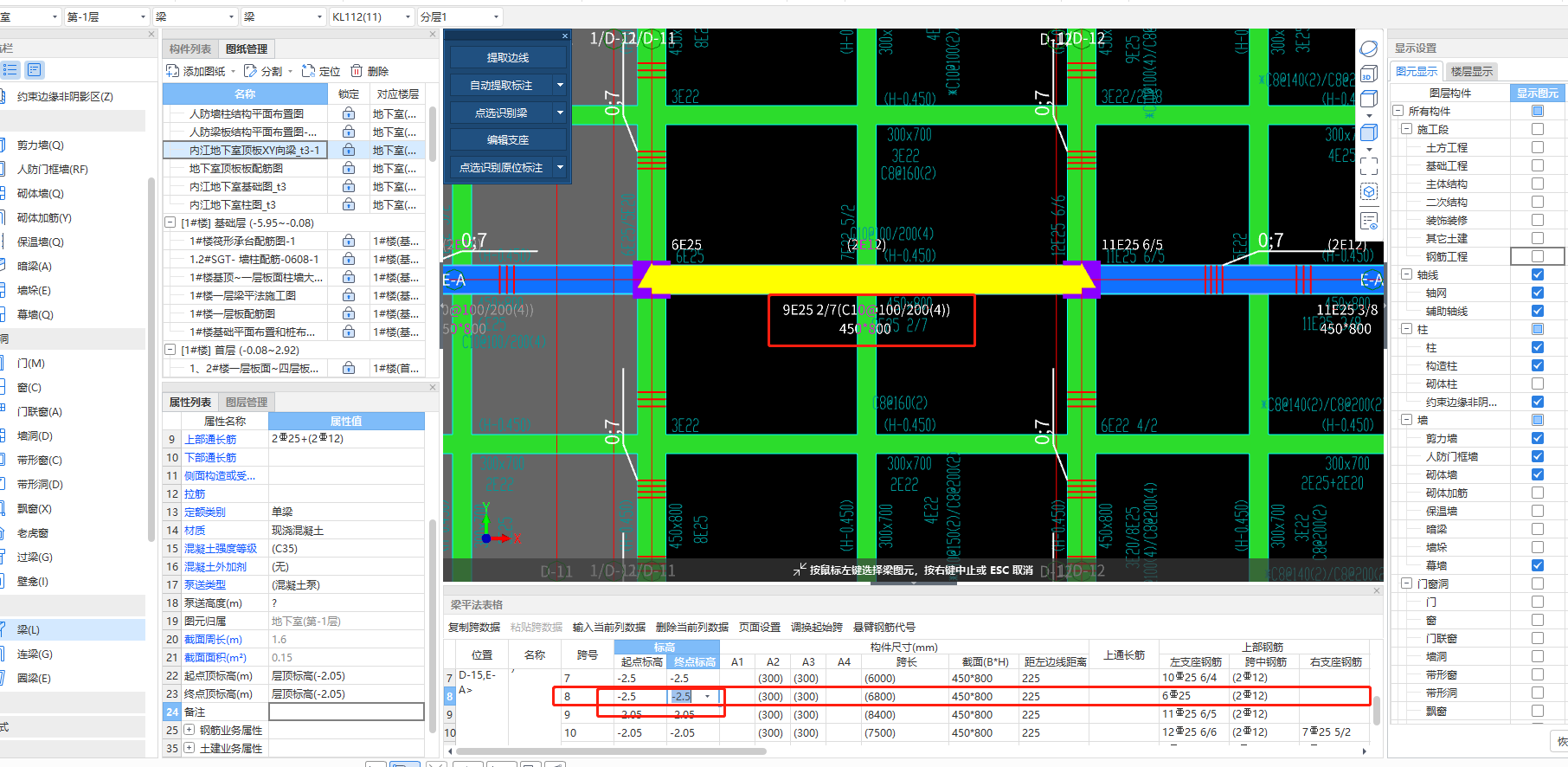The height and width of the screenshot is (767, 1568).
Task: Click 悬臂钢筋代号 button
Action: (884, 627)
